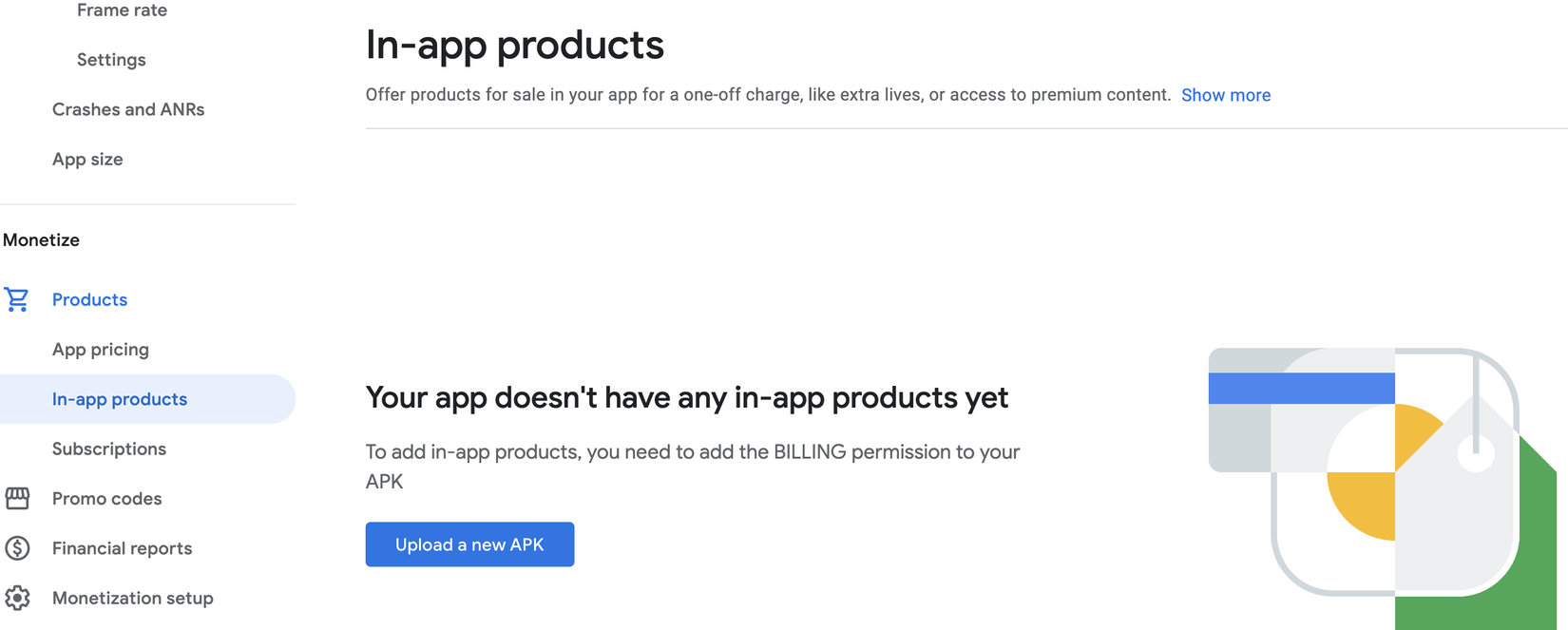Screen dimensions: 1568x630
Task: Open App pricing page
Action: point(101,350)
